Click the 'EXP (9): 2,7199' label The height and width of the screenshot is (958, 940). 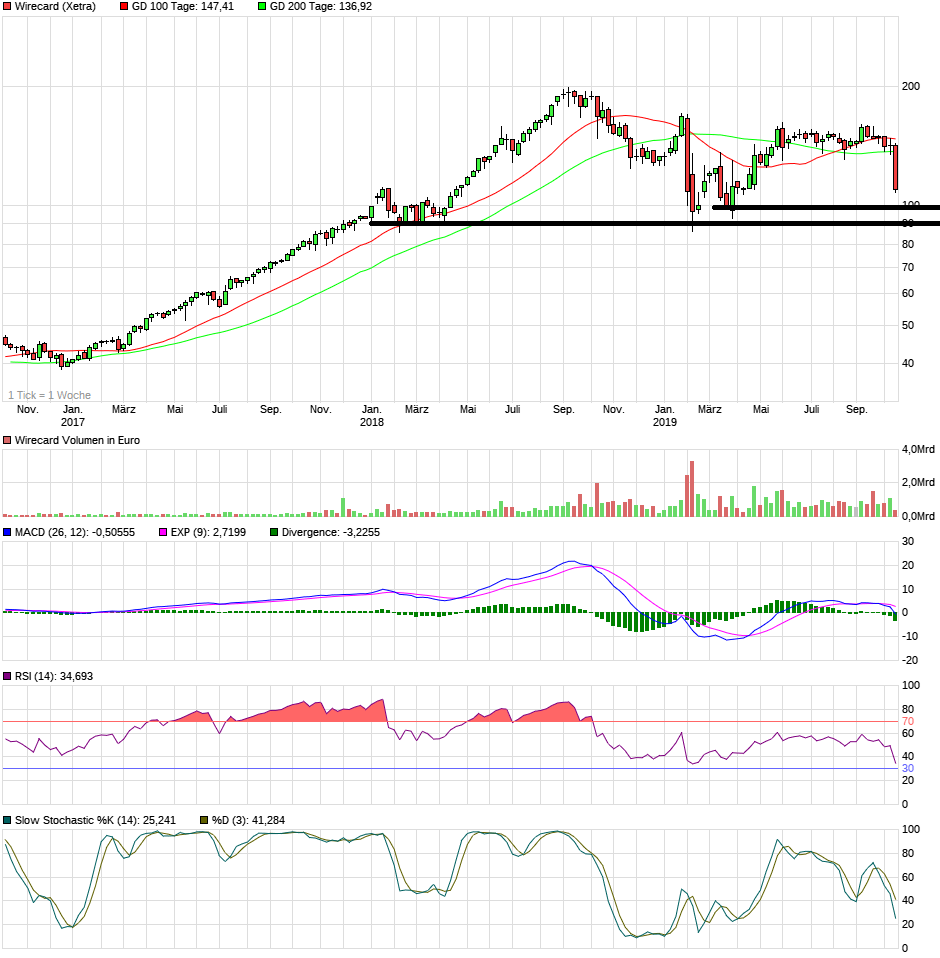coord(208,532)
